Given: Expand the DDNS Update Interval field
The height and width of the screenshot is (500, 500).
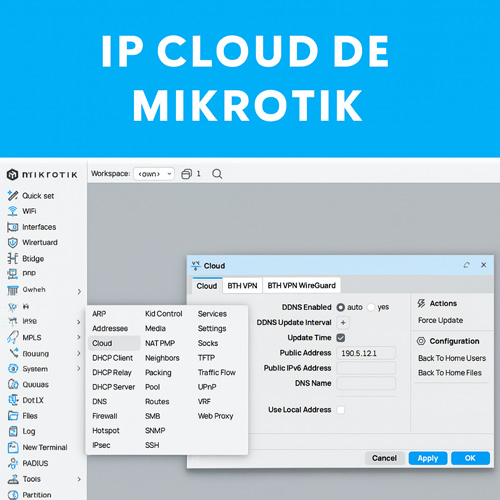Looking at the screenshot, I should coord(343,322).
